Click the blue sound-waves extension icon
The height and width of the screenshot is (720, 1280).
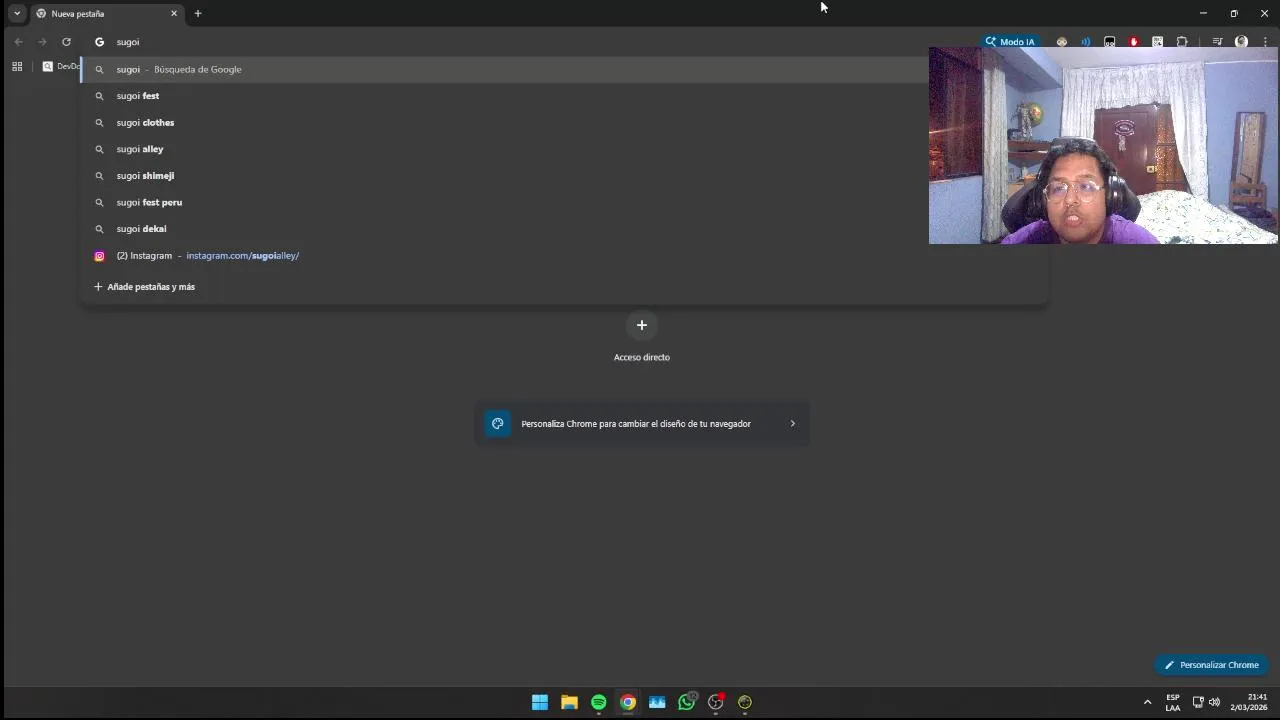(1086, 42)
